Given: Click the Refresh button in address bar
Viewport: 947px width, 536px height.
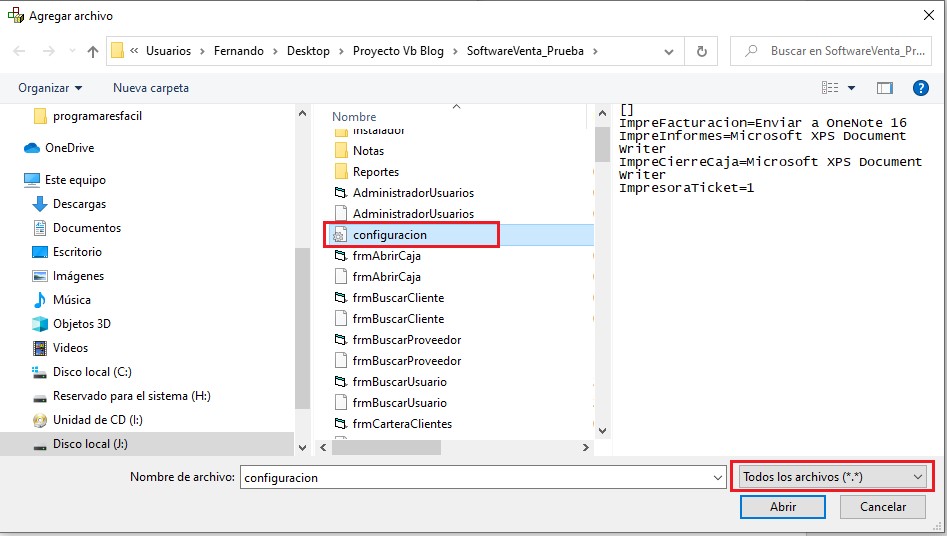Looking at the screenshot, I should (x=701, y=51).
